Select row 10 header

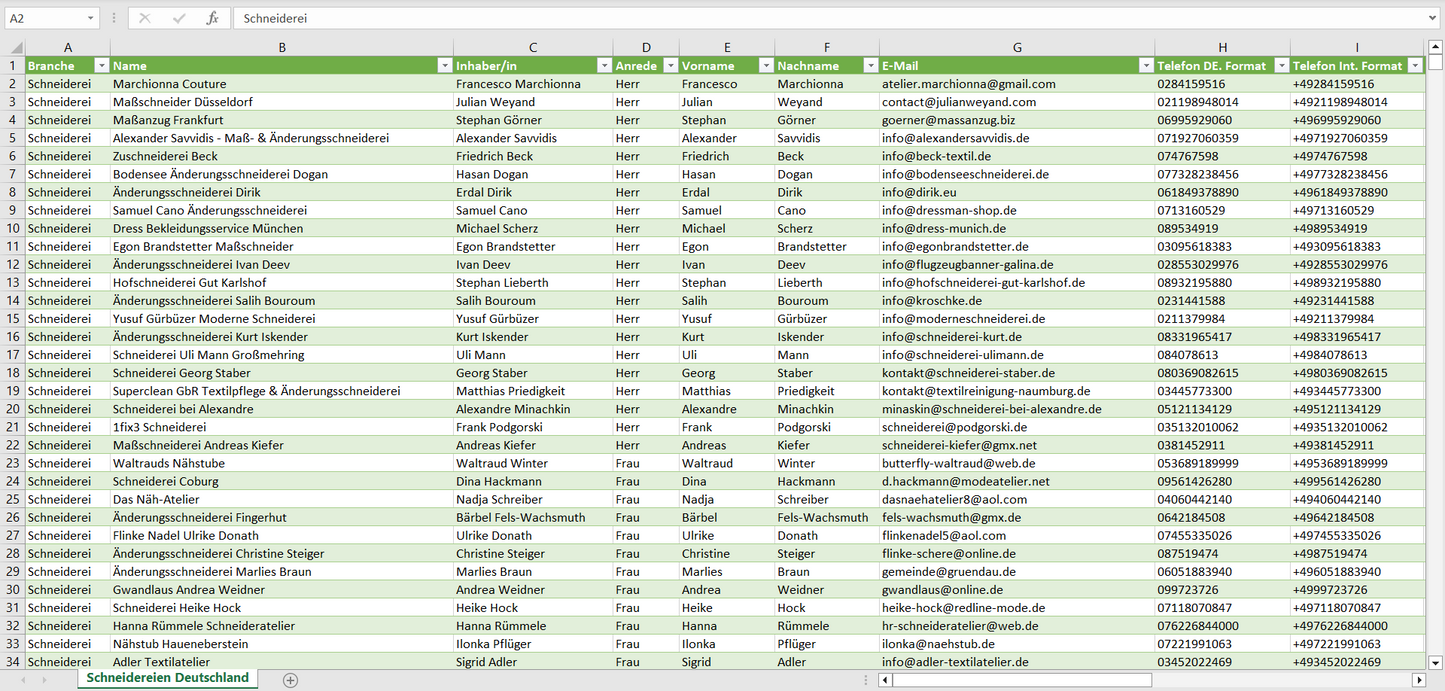pos(13,228)
